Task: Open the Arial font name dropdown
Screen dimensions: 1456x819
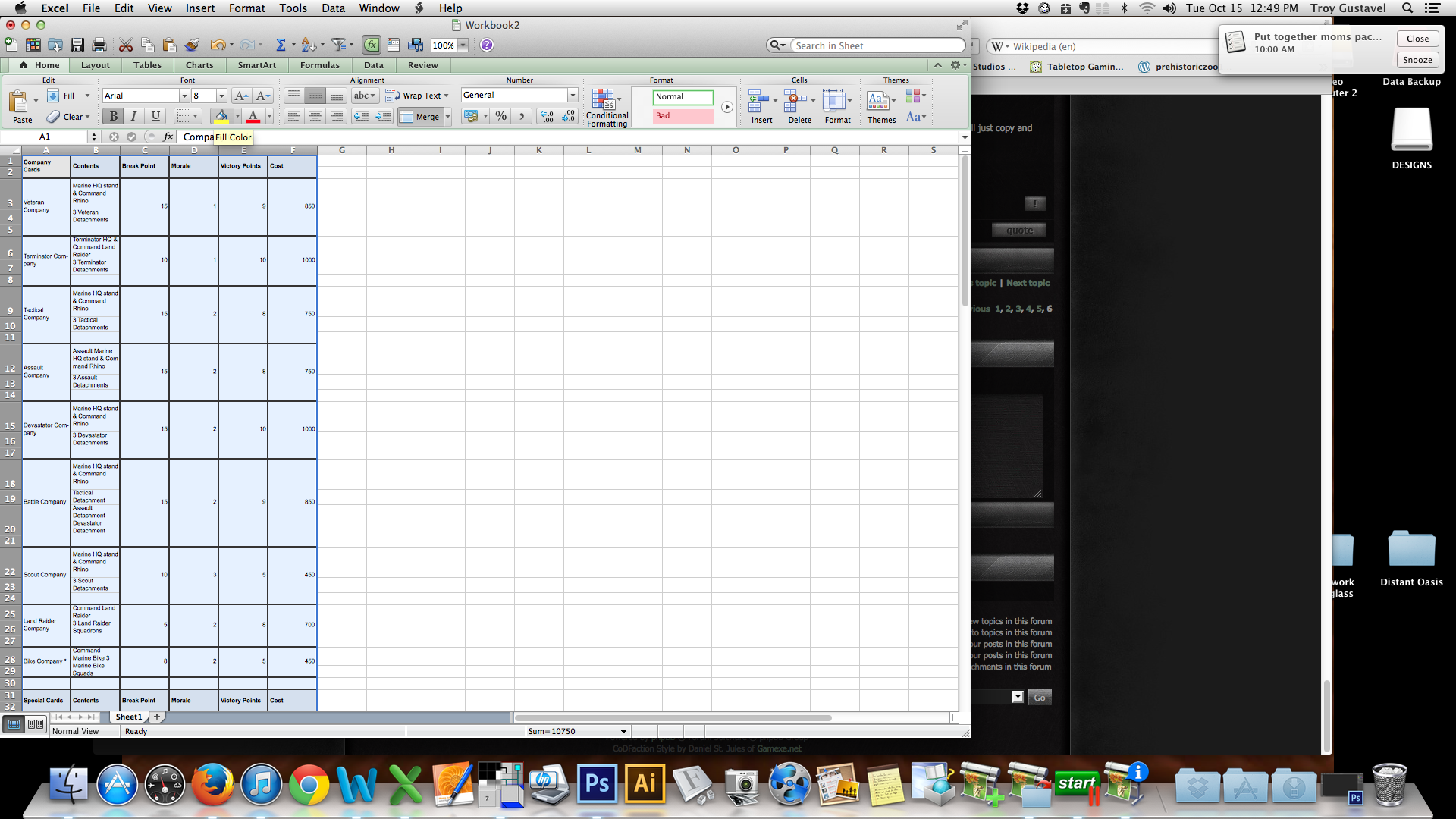Action: [184, 96]
